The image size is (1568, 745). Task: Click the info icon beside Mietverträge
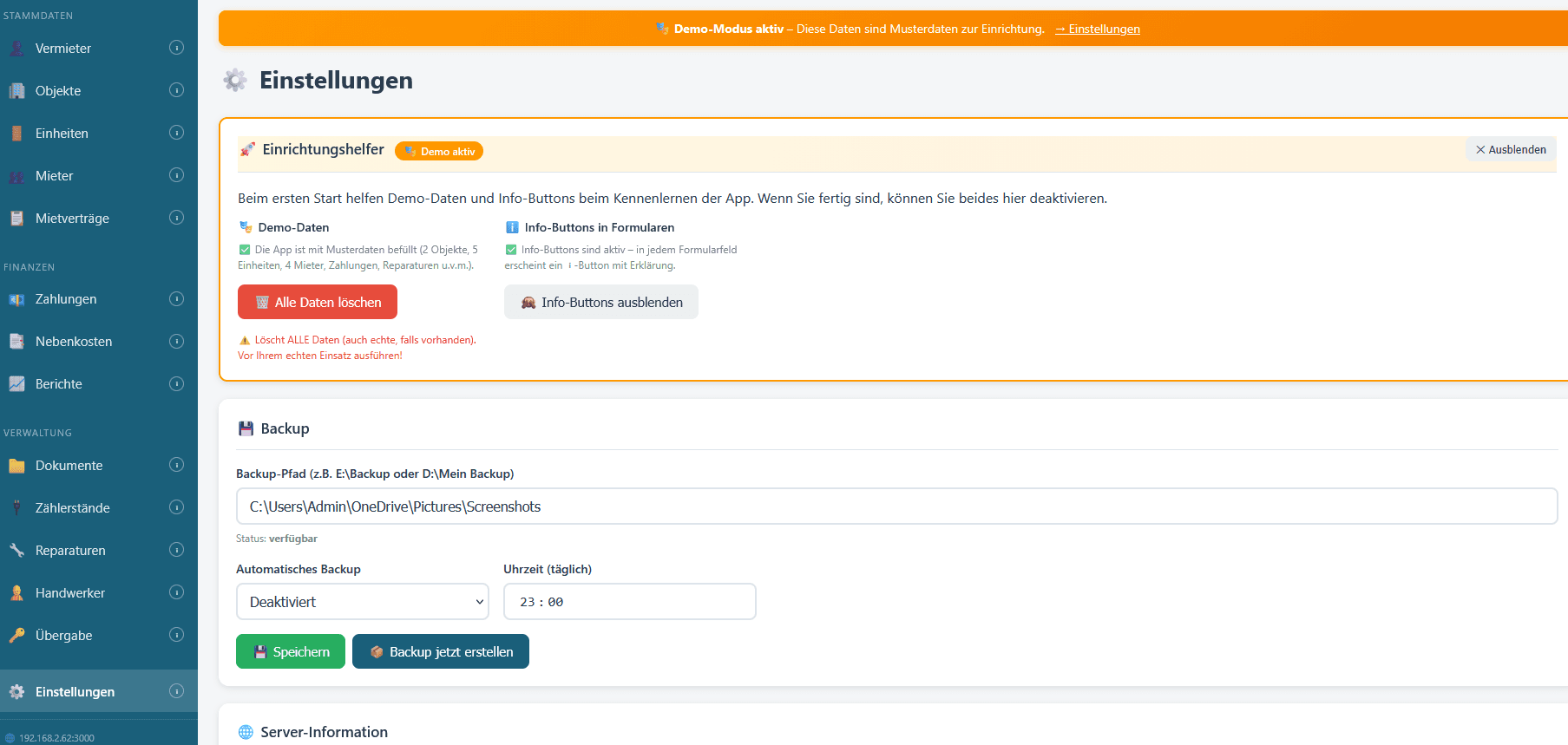point(176,218)
